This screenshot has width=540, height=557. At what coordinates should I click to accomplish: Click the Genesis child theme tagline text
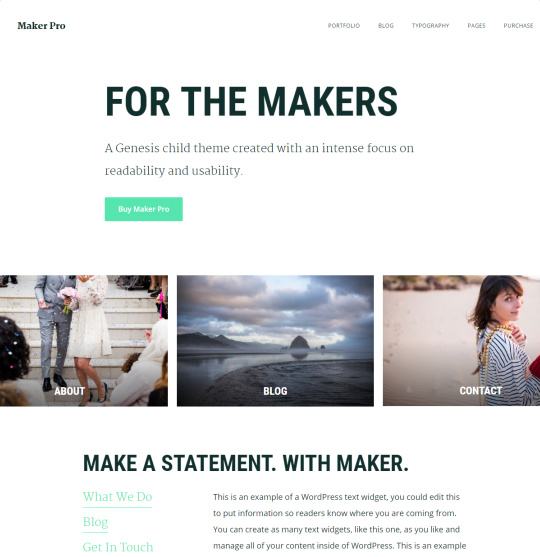pos(259,159)
